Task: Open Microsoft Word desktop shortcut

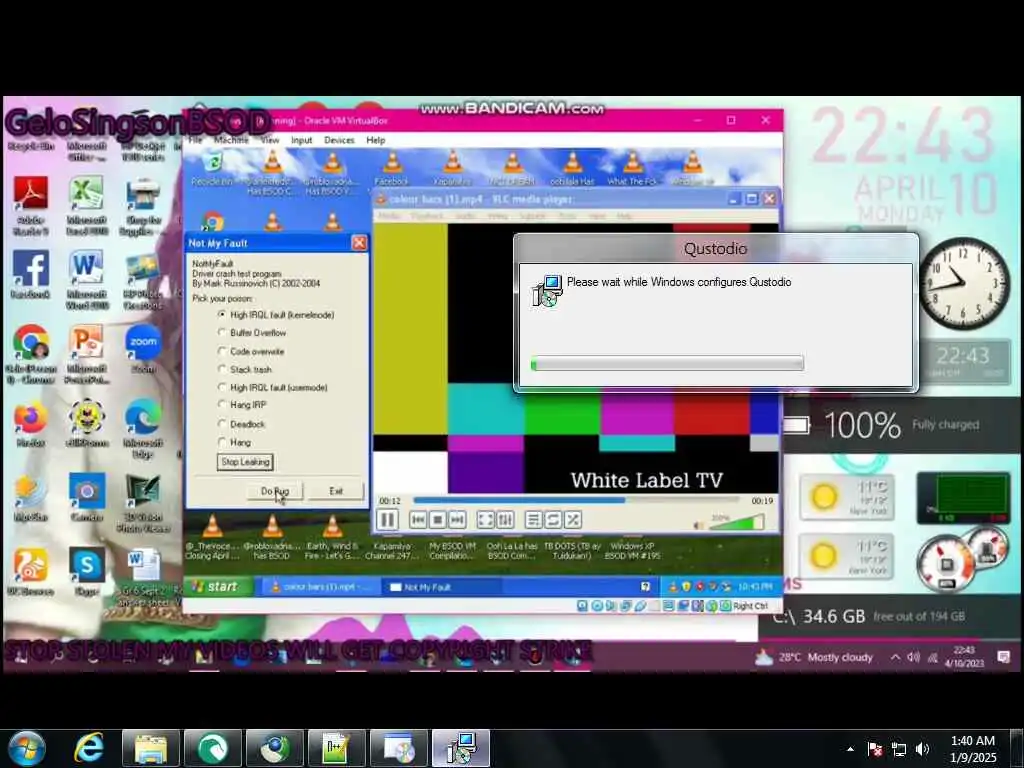Action: pyautogui.click(x=87, y=280)
